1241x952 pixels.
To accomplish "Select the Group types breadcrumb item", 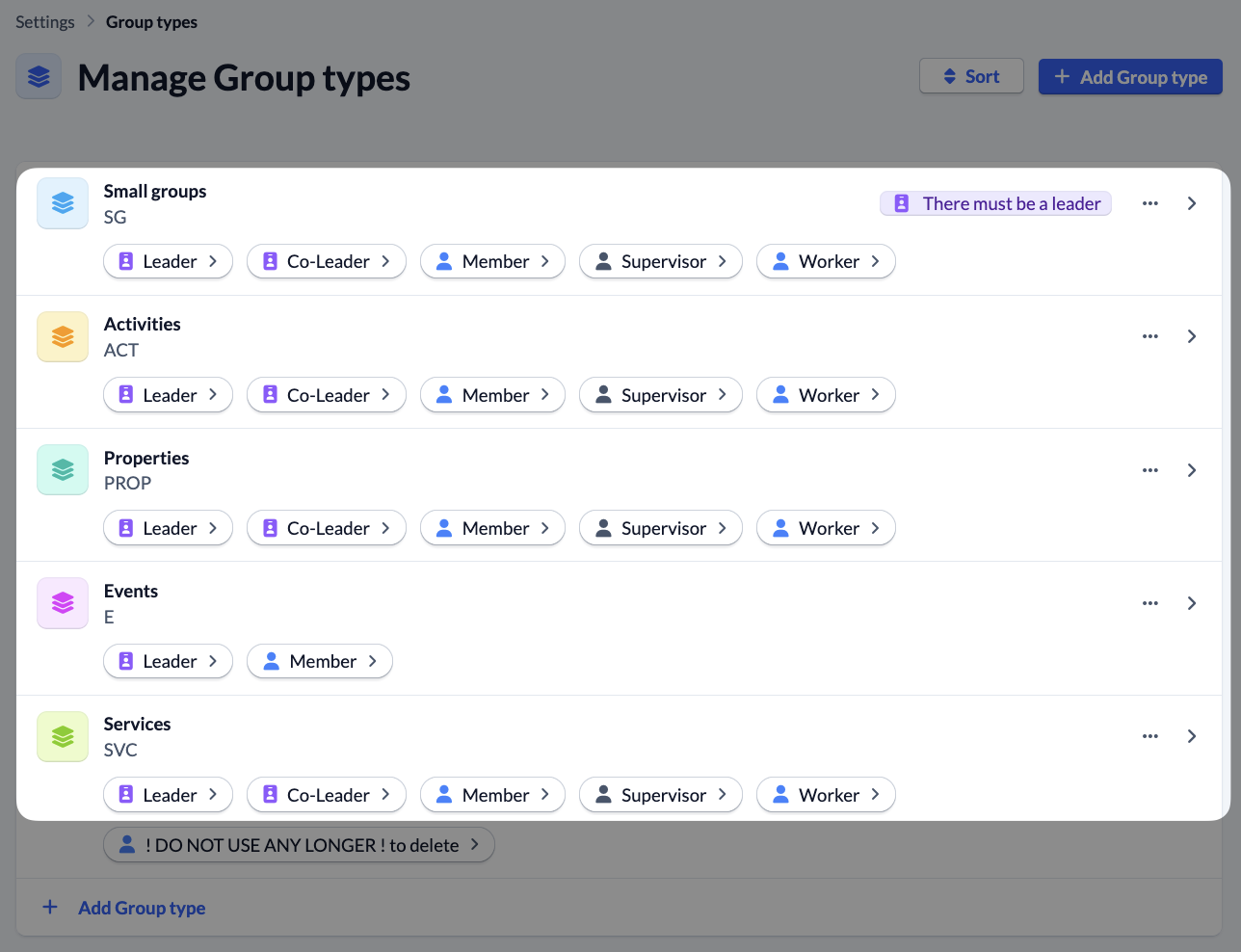I will [x=151, y=22].
